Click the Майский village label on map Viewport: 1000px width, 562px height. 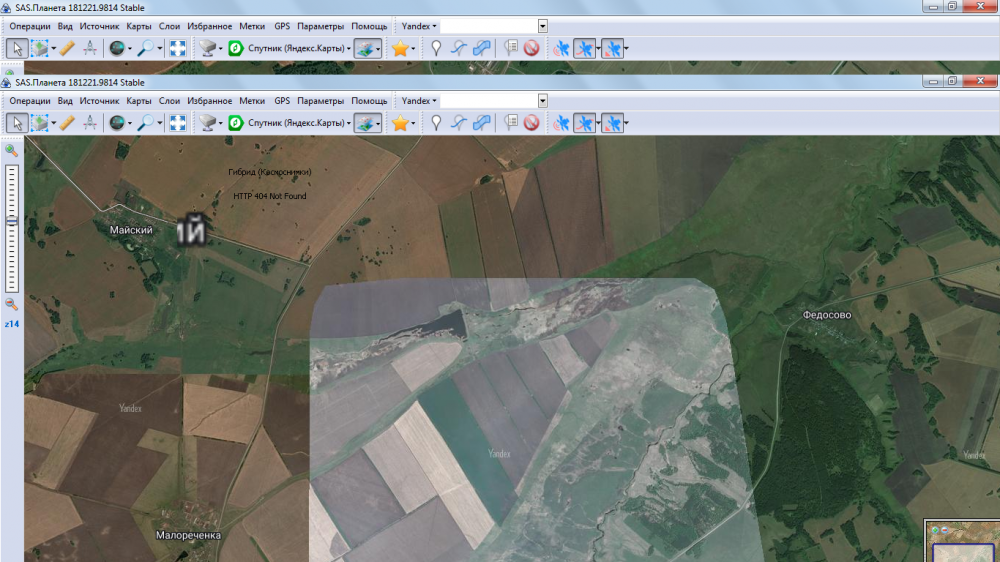coord(131,230)
